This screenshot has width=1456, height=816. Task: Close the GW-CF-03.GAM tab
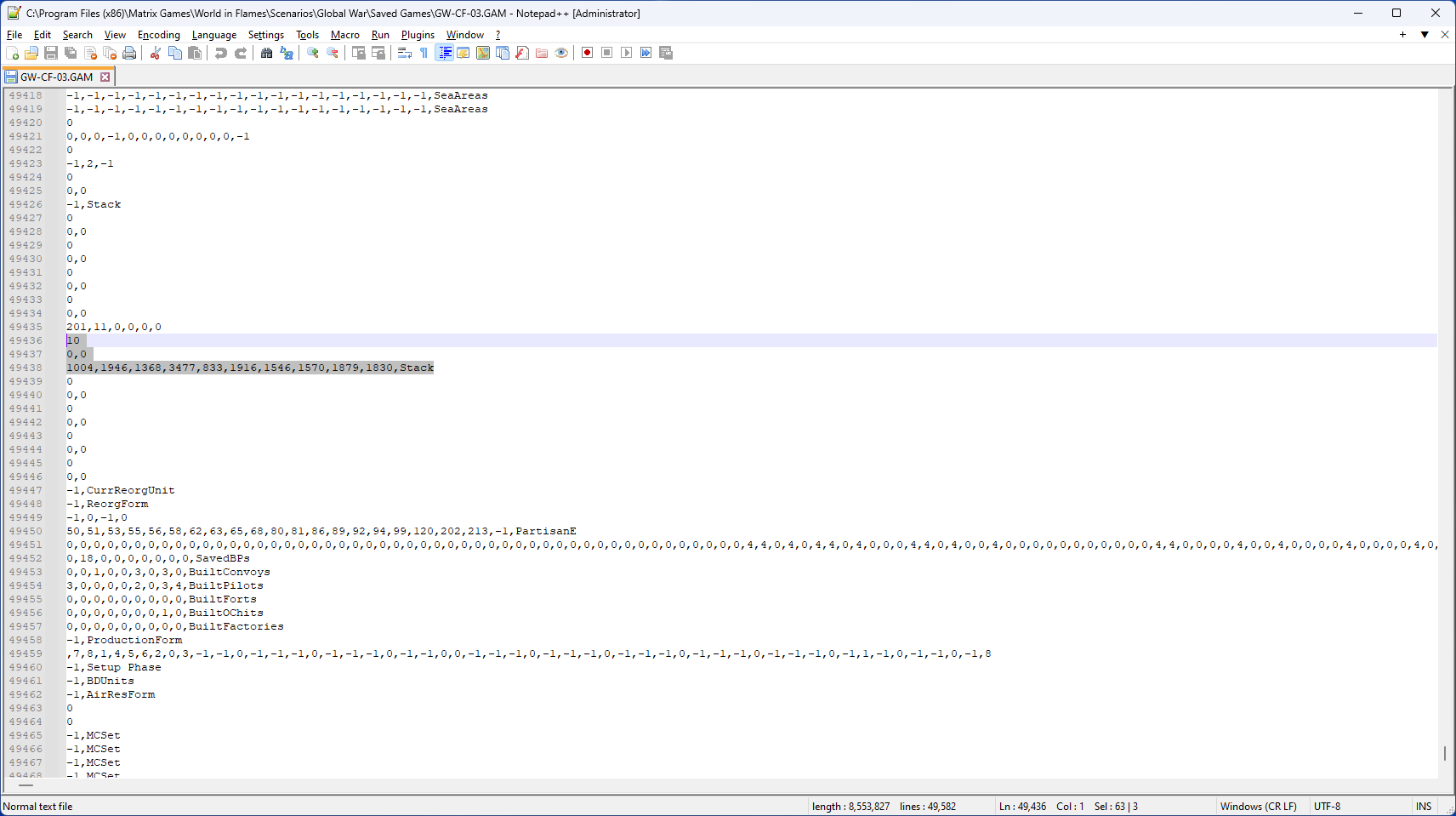105,76
